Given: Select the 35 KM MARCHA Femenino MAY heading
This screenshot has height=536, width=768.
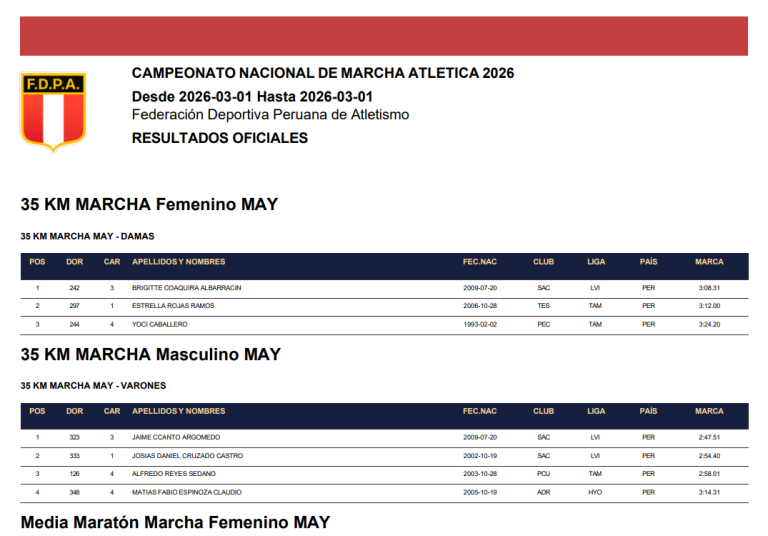Looking at the screenshot, I should pos(149,205).
